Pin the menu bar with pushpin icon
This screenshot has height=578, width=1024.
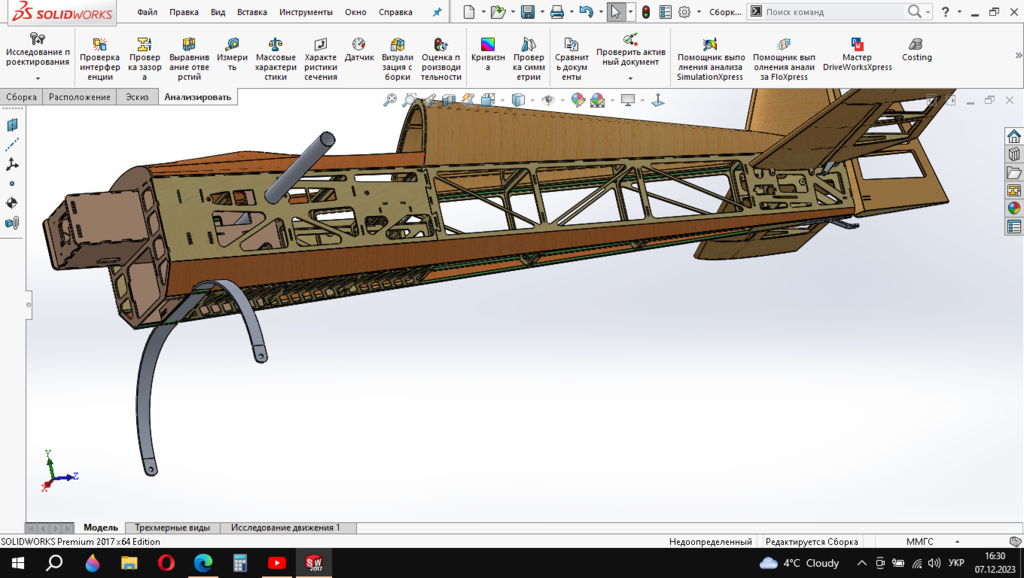tap(436, 12)
